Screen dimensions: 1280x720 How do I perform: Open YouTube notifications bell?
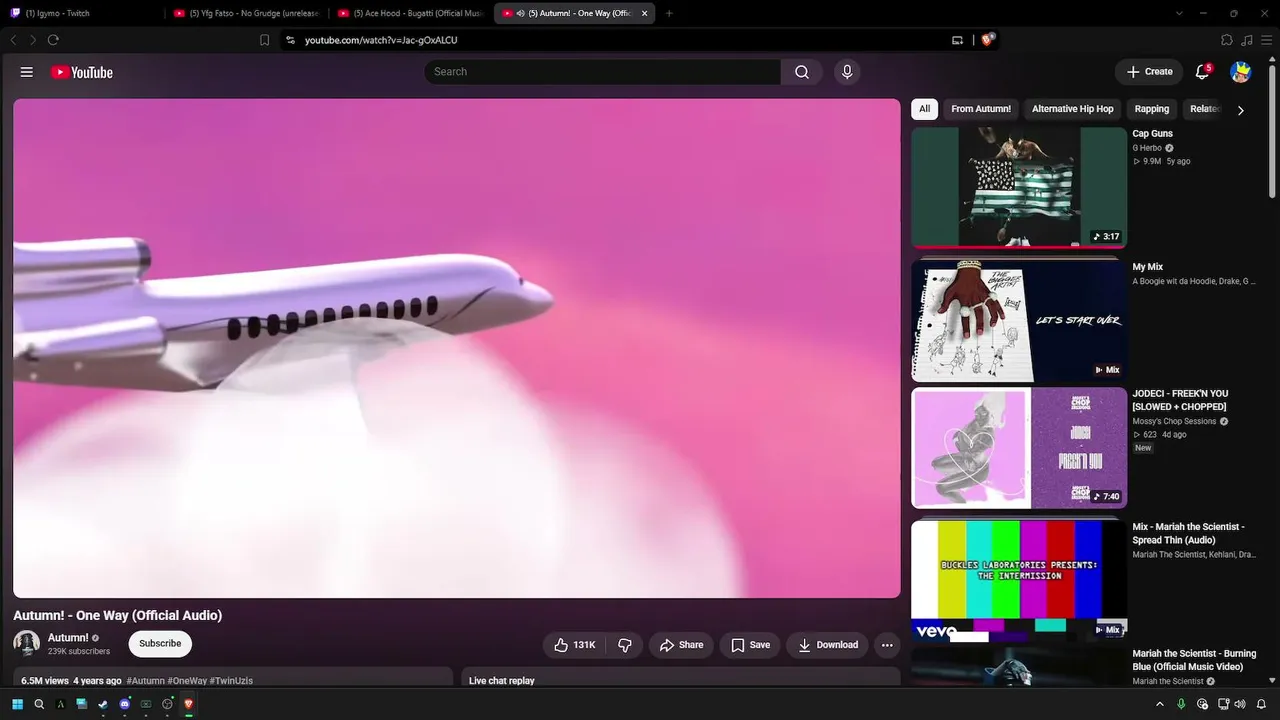[x=1203, y=72]
